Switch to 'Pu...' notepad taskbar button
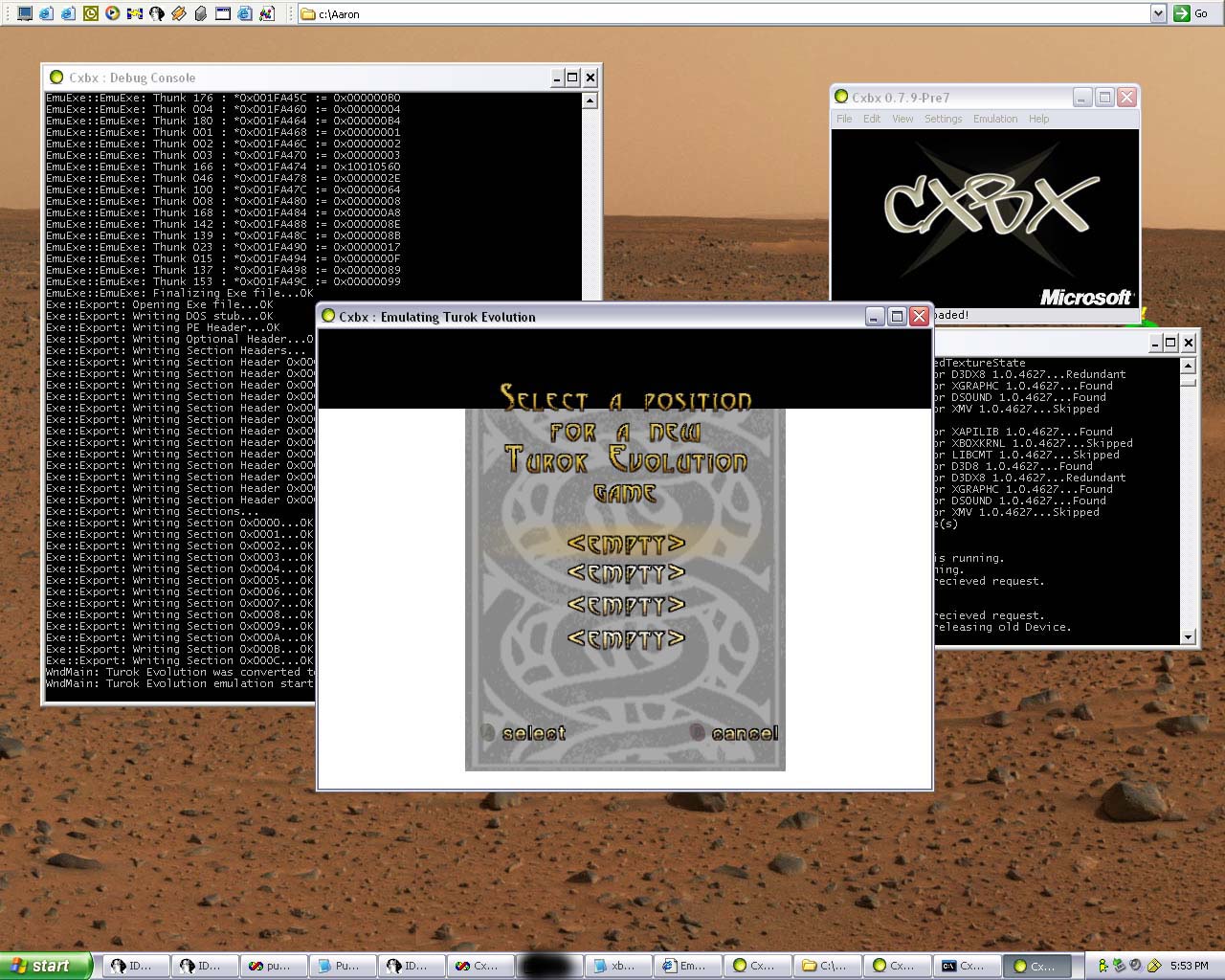The image size is (1225, 980). (x=343, y=966)
